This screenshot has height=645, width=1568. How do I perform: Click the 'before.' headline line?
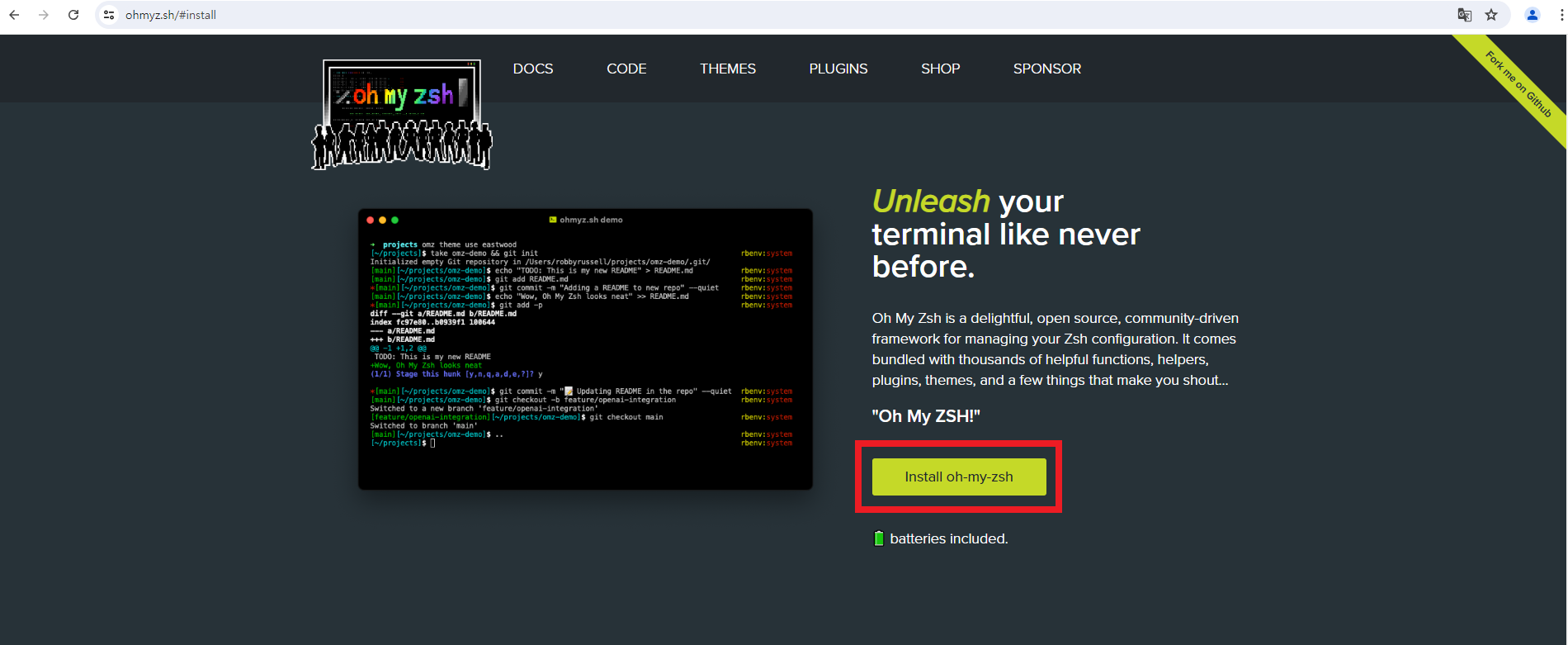coord(923,267)
